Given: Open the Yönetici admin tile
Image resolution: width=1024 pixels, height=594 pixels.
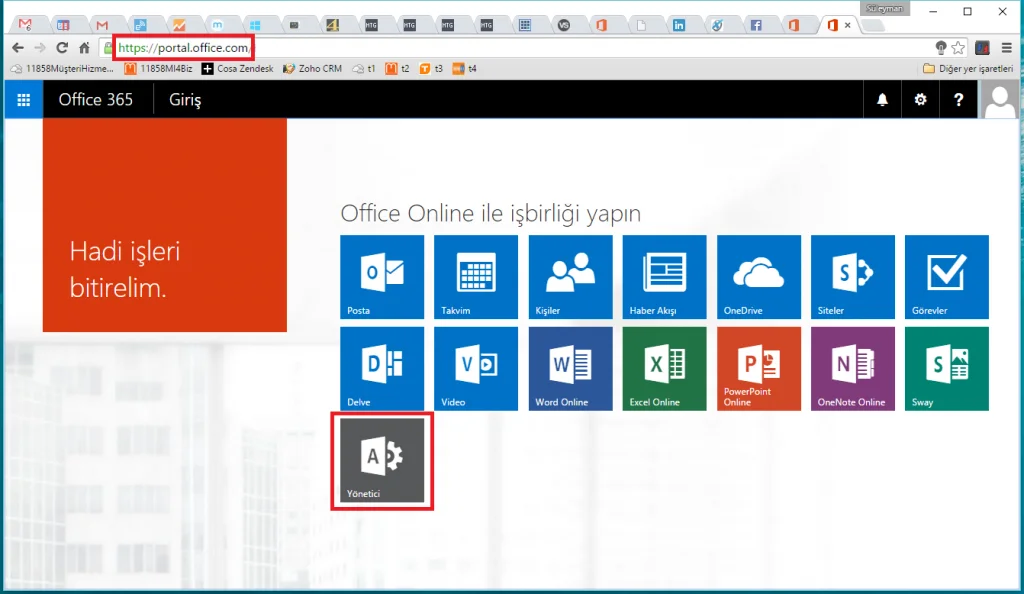Looking at the screenshot, I should click(382, 461).
